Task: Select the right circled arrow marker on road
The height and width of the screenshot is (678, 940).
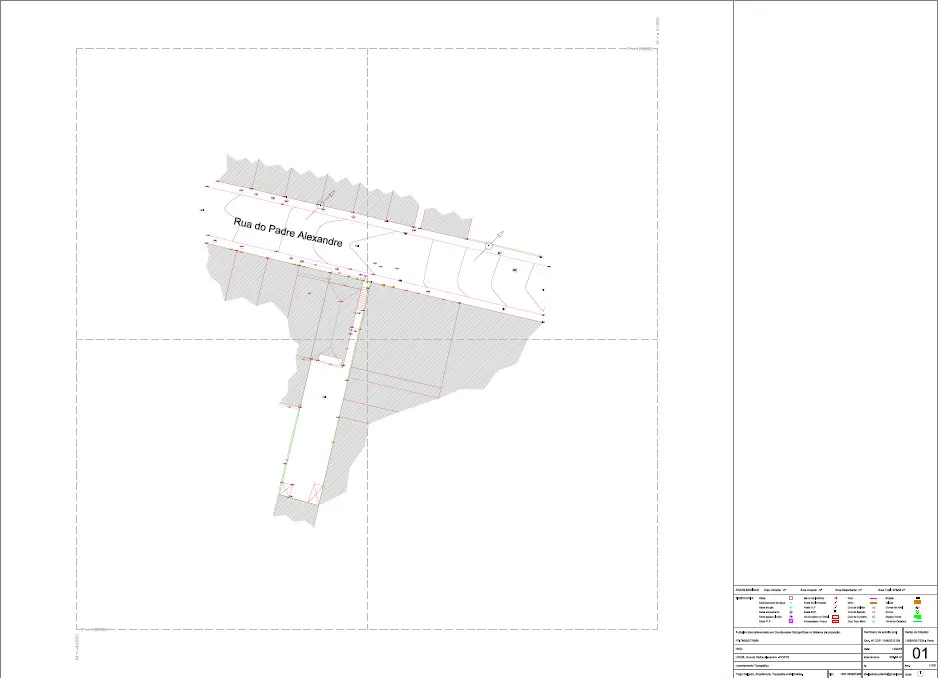Action: coord(488,246)
